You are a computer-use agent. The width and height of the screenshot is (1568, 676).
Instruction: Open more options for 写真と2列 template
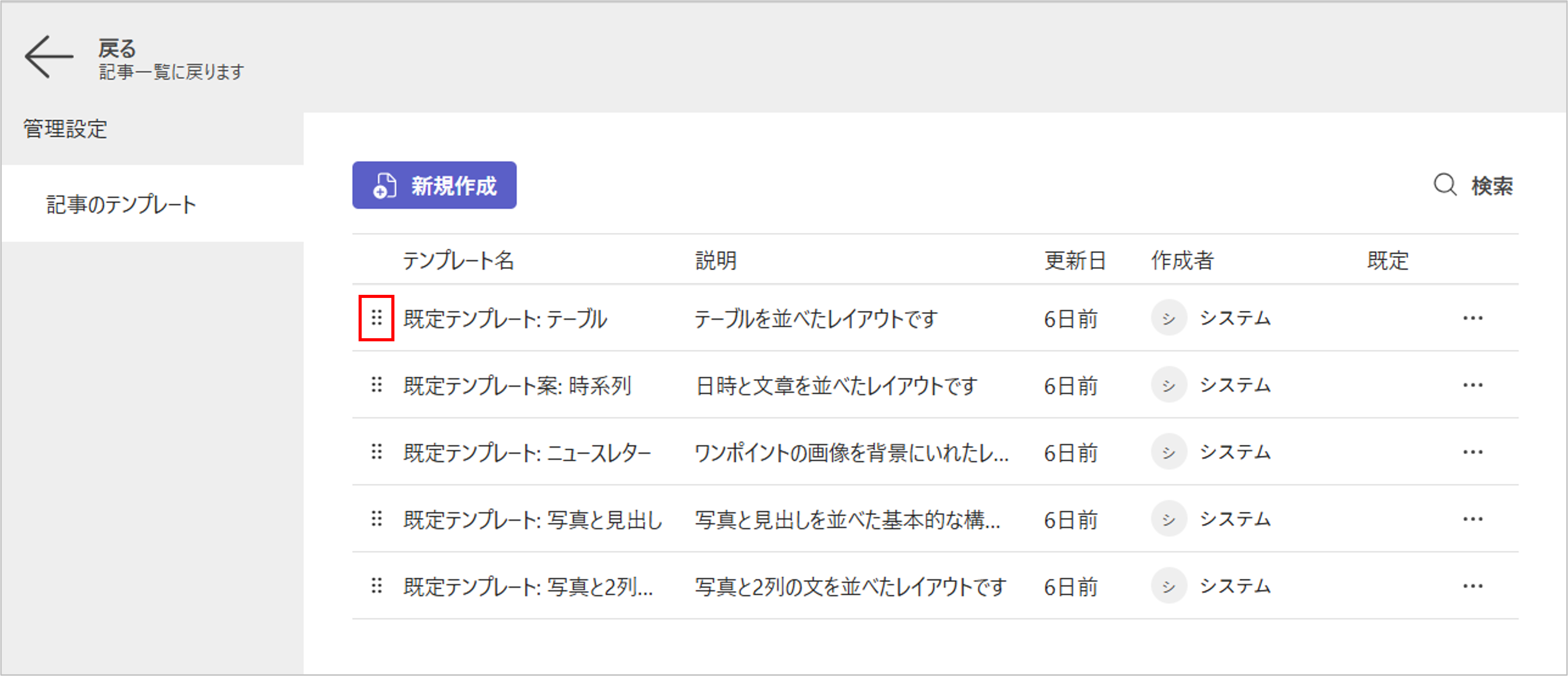[1472, 585]
